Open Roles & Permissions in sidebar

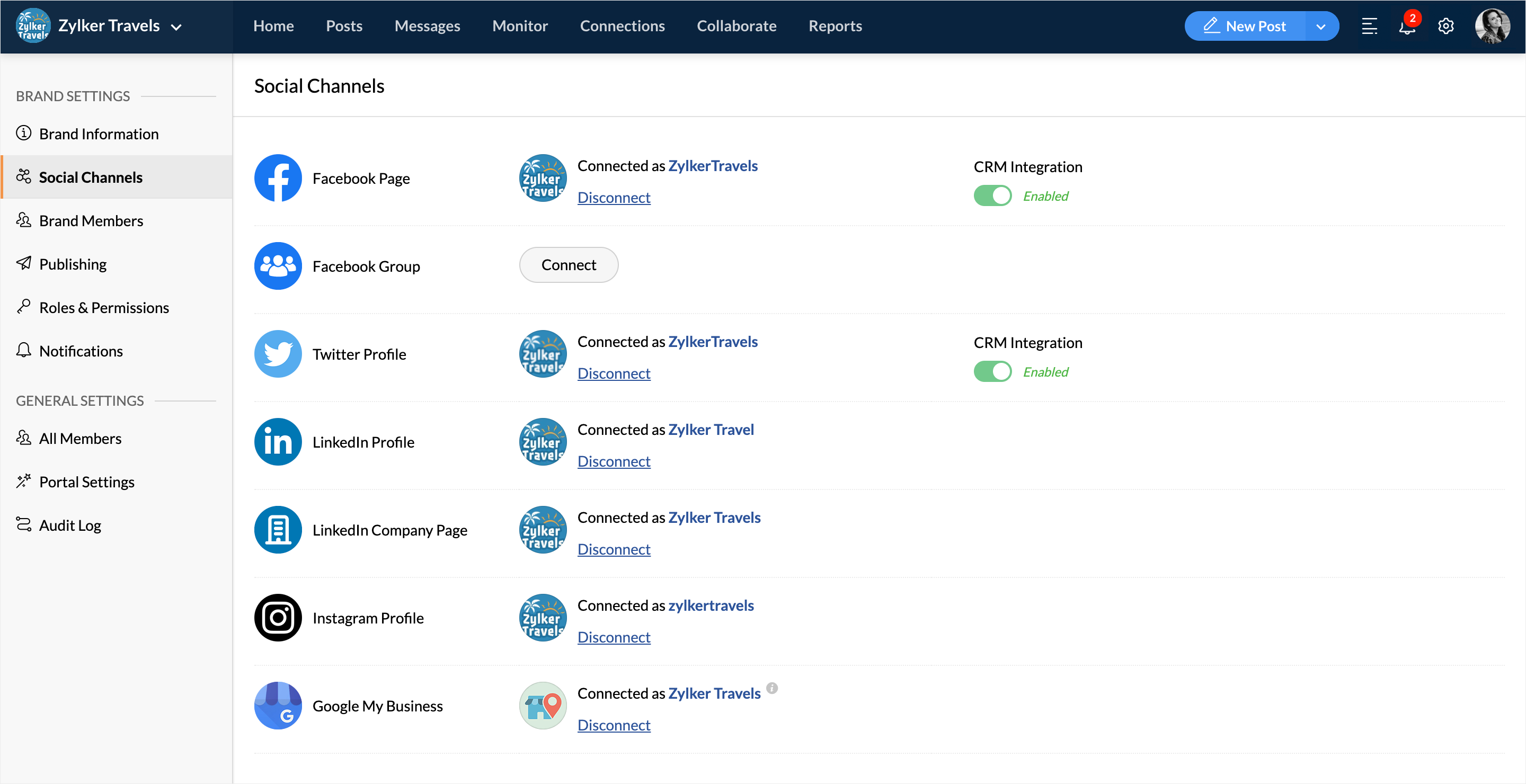pos(104,308)
